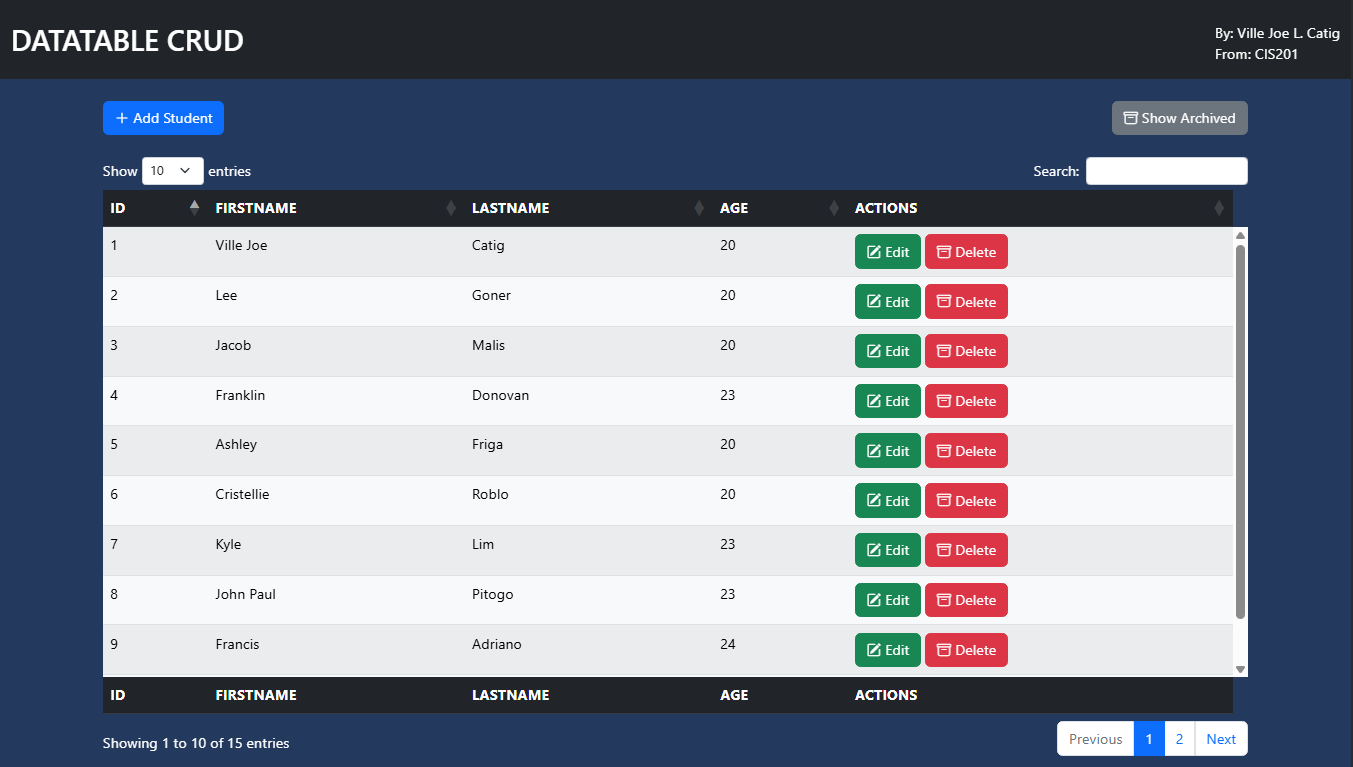Delete Franklin Donovan's row

(965, 401)
